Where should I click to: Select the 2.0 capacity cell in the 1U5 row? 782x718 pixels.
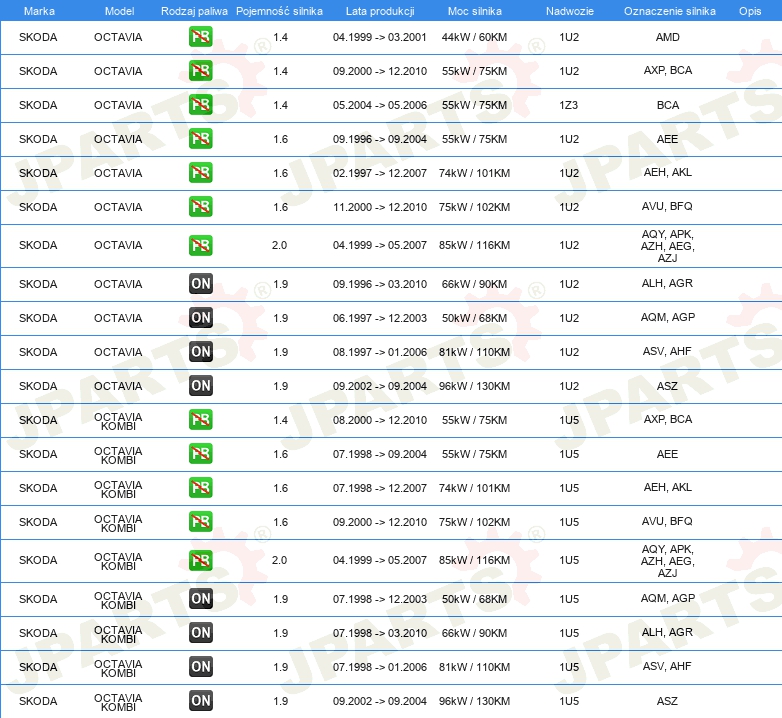click(x=279, y=560)
